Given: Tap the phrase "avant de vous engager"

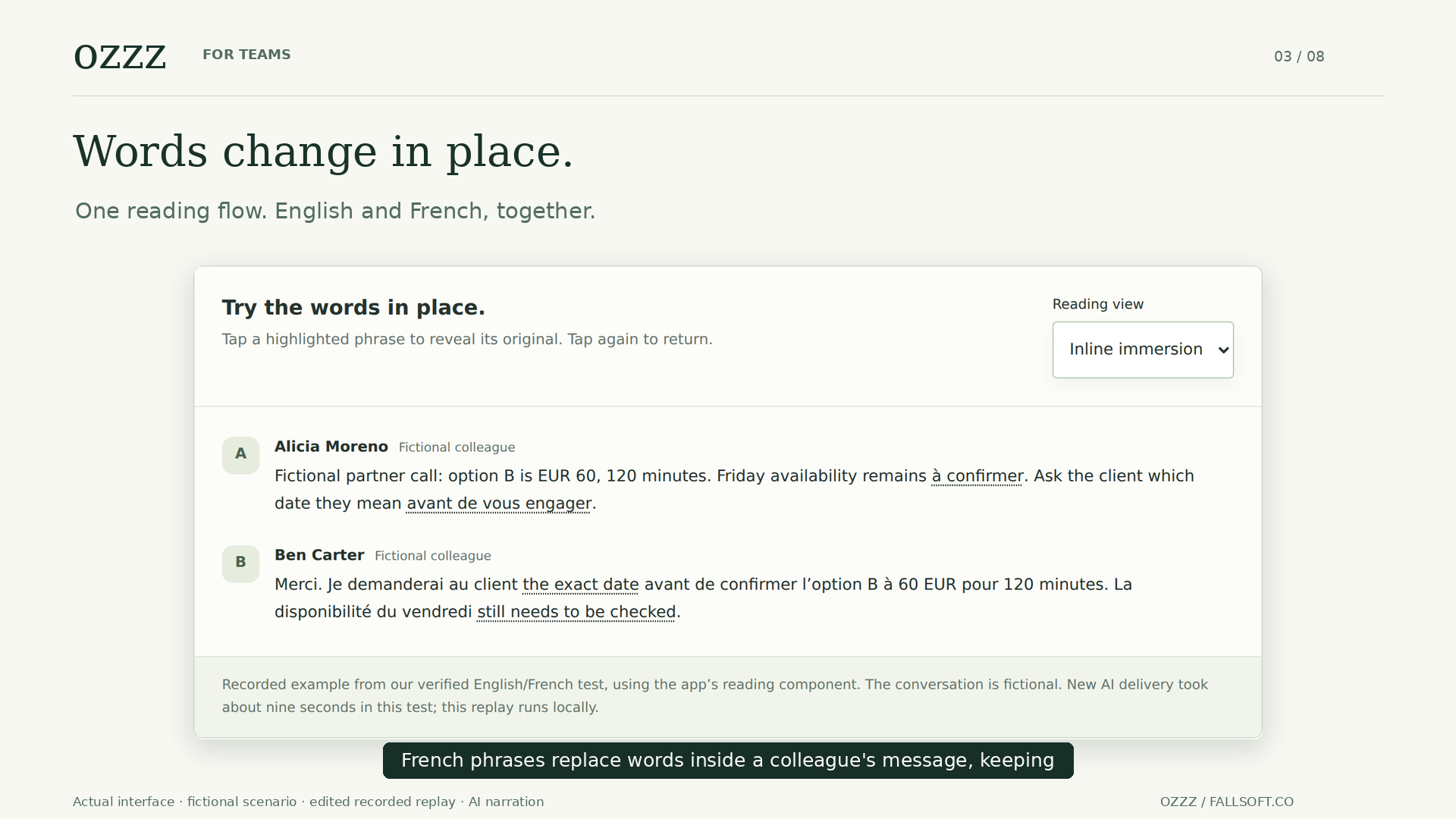Looking at the screenshot, I should tap(499, 504).
